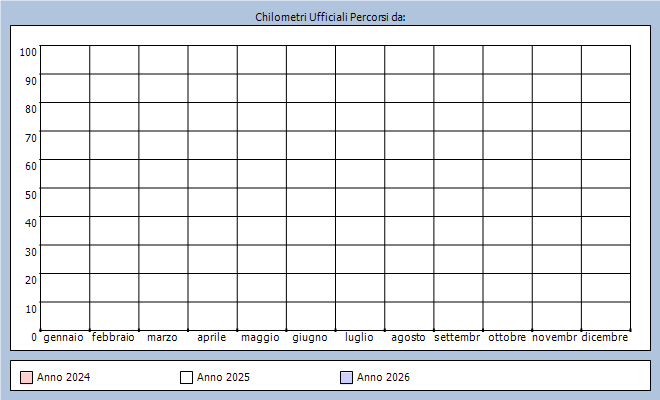
Task: Select the aprile label on x-axis
Action: point(211,338)
